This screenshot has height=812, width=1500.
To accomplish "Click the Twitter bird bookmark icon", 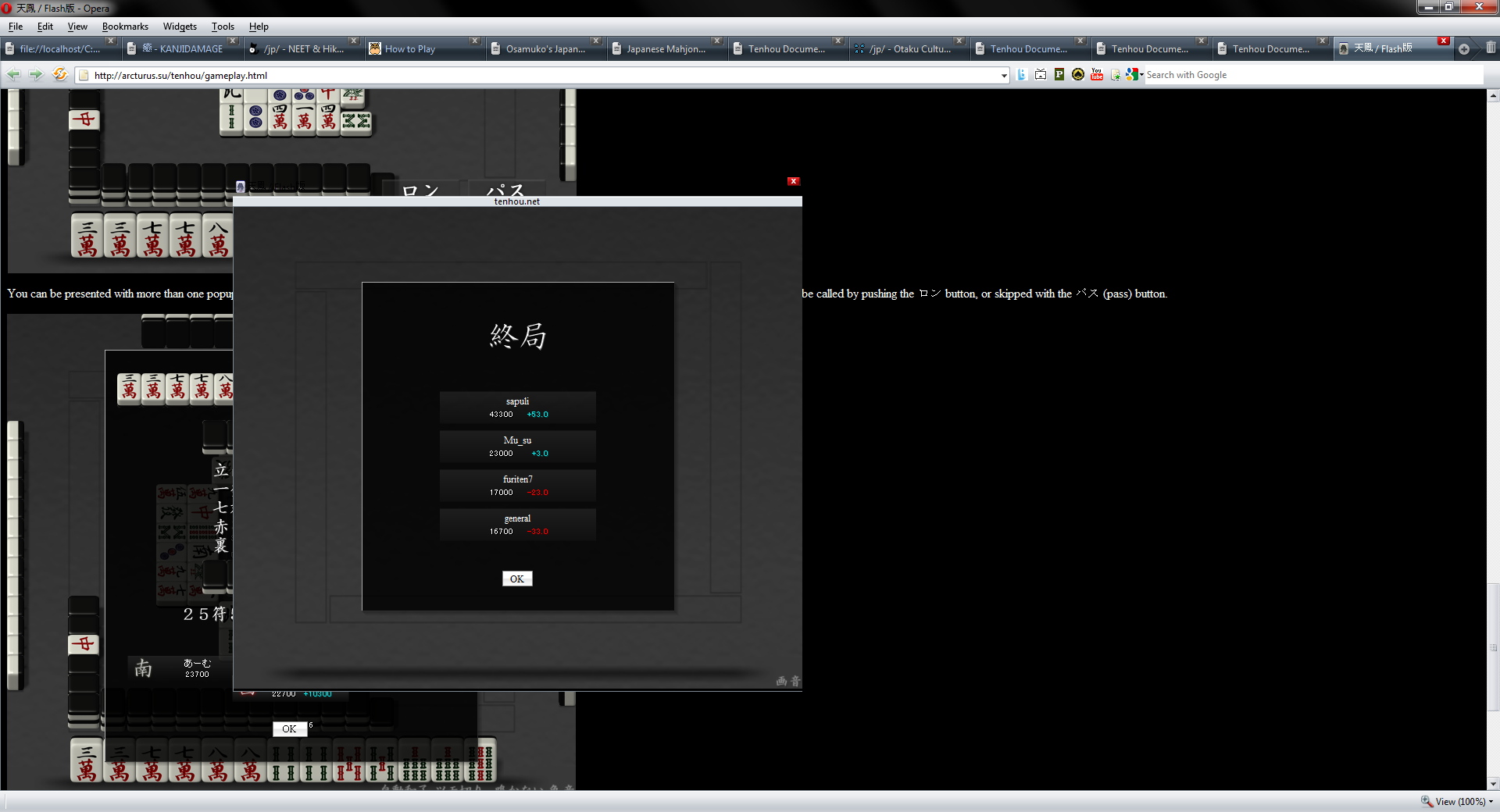I will (1021, 75).
